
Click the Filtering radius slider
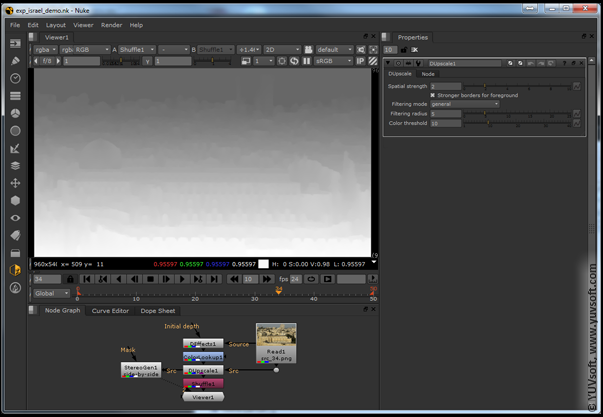pos(516,114)
